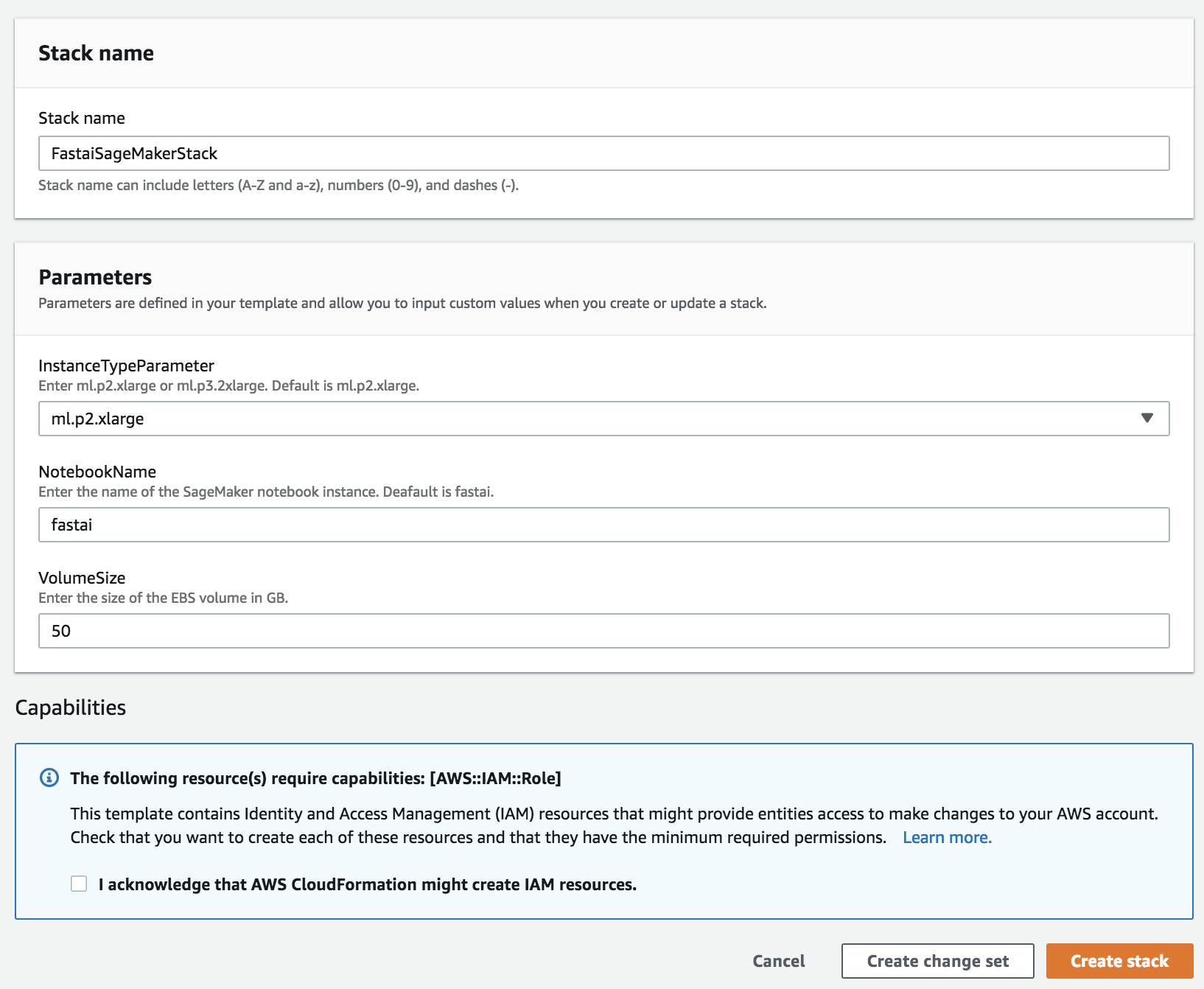This screenshot has width=1204, height=989.
Task: Click the AWS::IAM::Role capabilities message
Action: [315, 777]
